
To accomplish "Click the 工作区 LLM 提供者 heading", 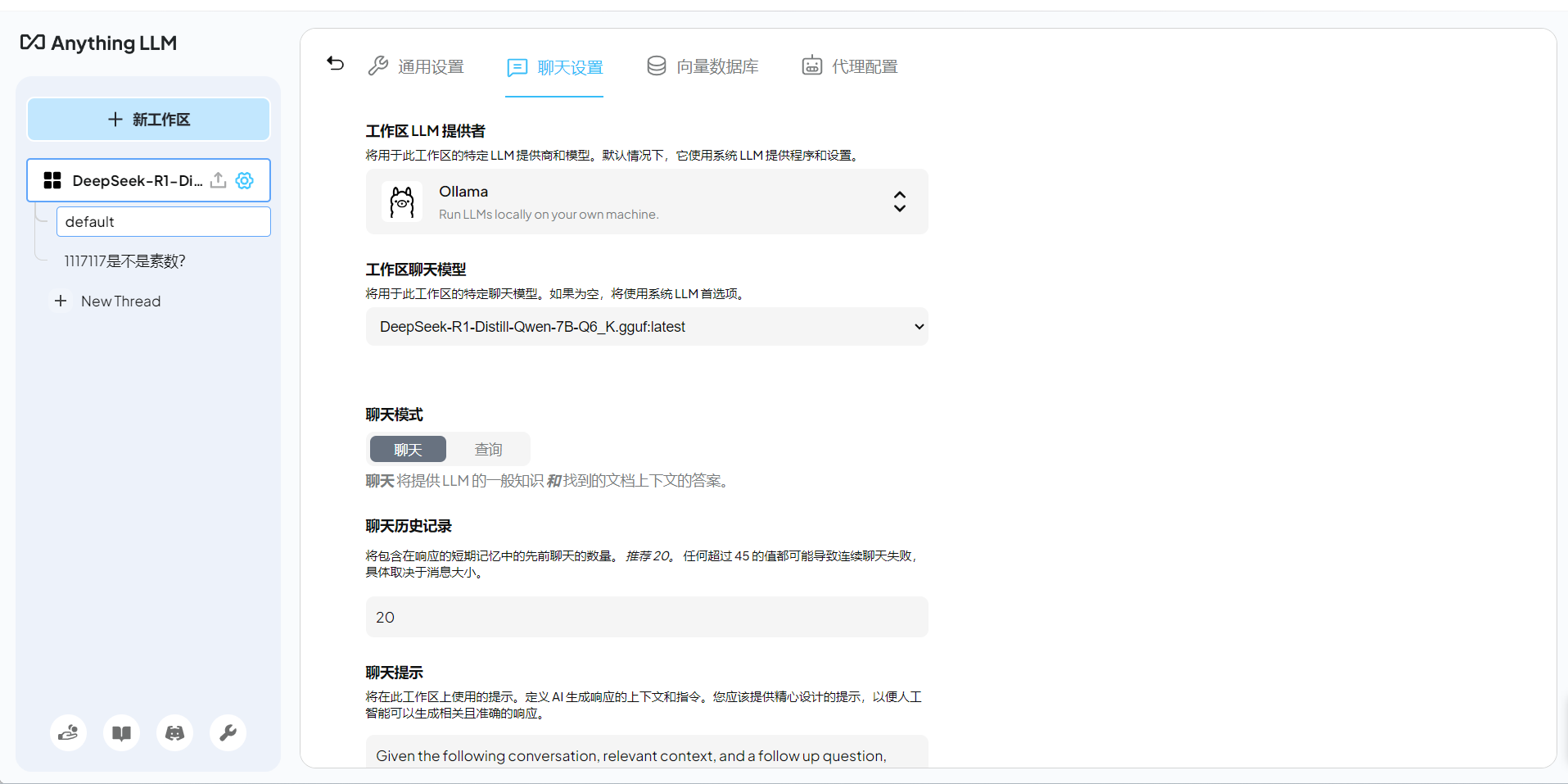I will (426, 131).
